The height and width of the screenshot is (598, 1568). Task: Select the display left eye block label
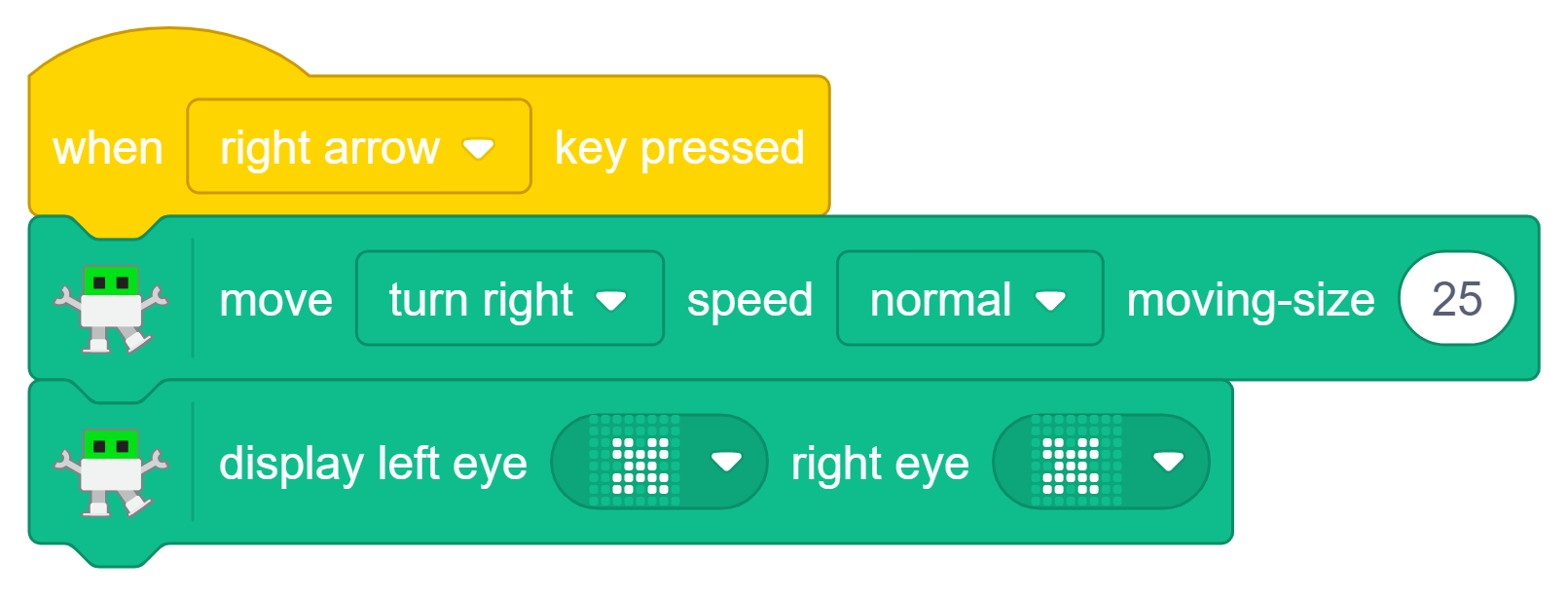pyautogui.click(x=374, y=465)
